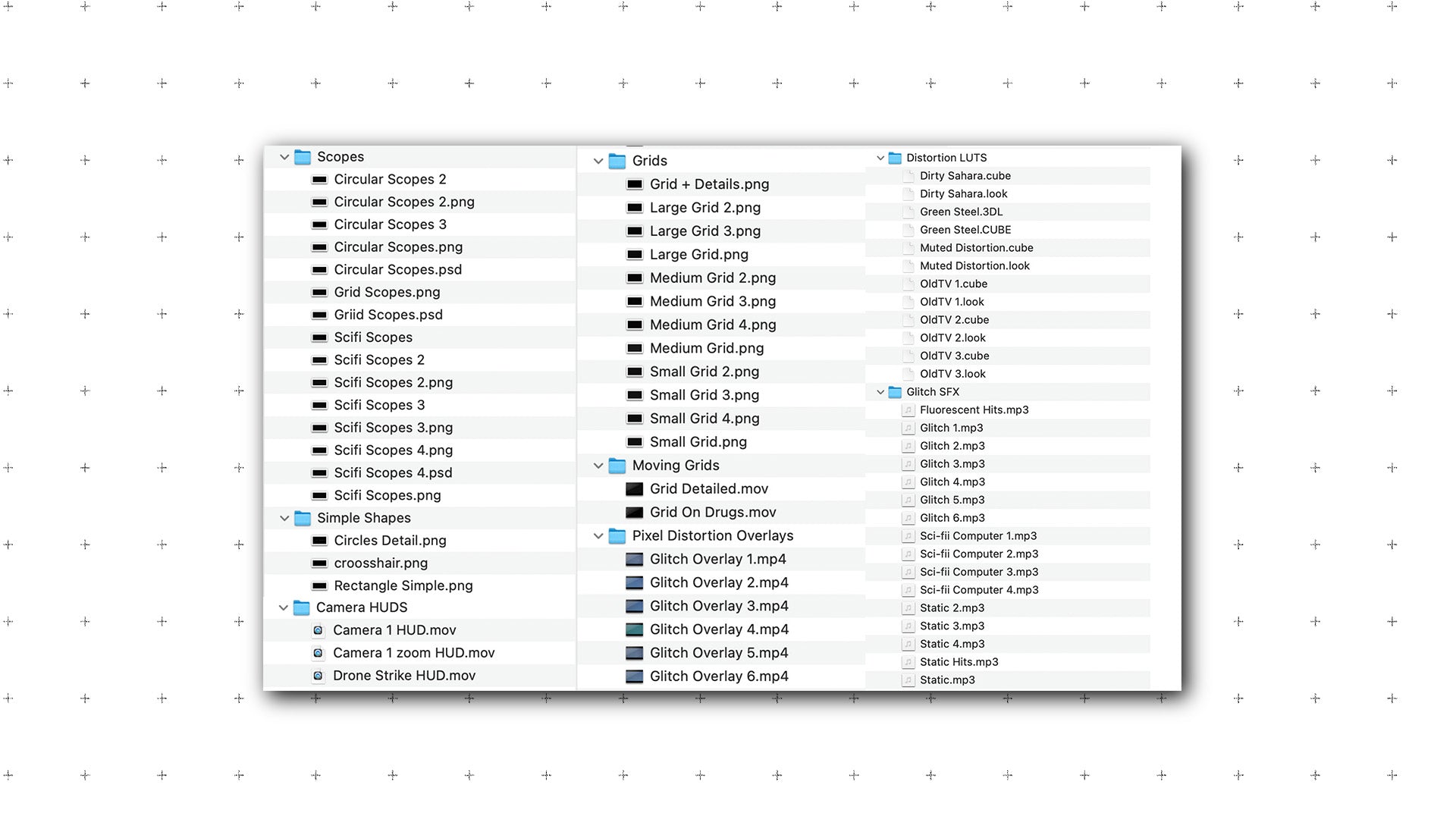Click the Glitch Overlay 4.mp4 thumbnail icon
Screen dimensions: 1456x819
tap(634, 629)
